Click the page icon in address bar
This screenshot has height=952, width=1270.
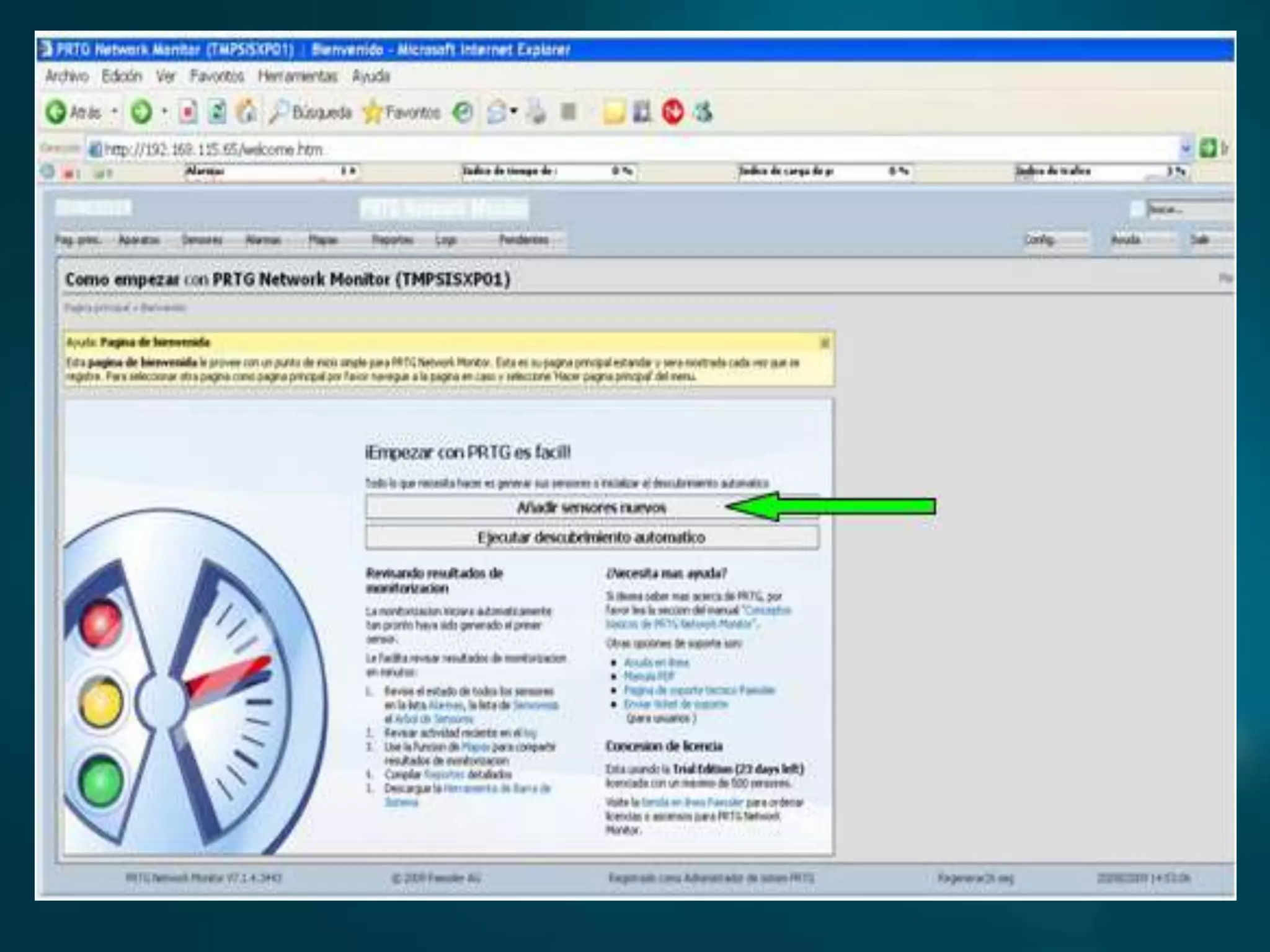[95, 149]
